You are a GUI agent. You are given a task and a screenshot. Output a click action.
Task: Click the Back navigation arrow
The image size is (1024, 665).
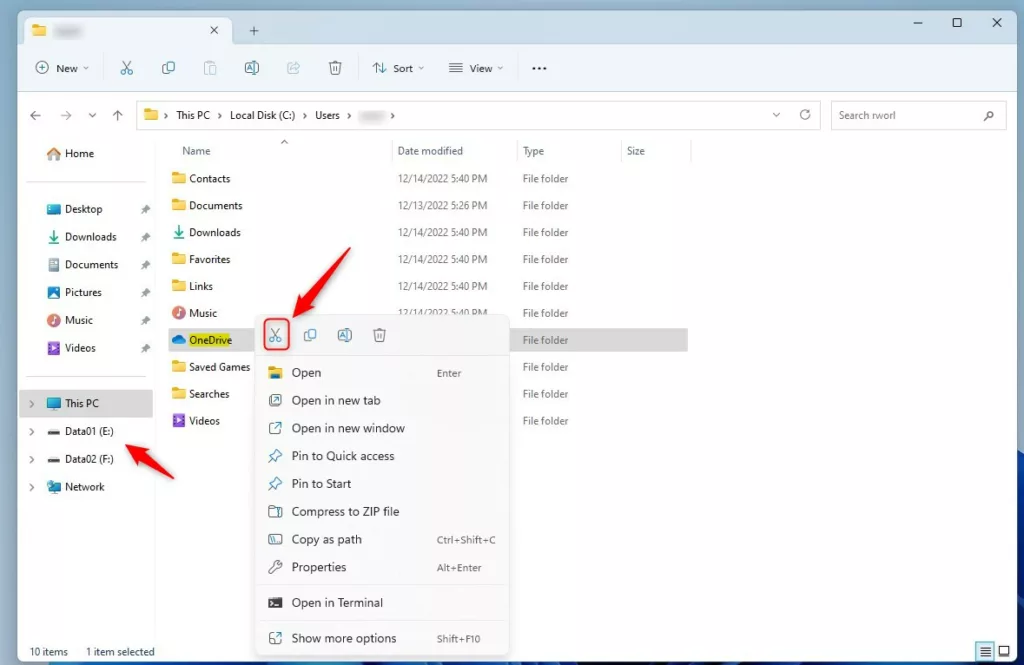[x=36, y=116]
